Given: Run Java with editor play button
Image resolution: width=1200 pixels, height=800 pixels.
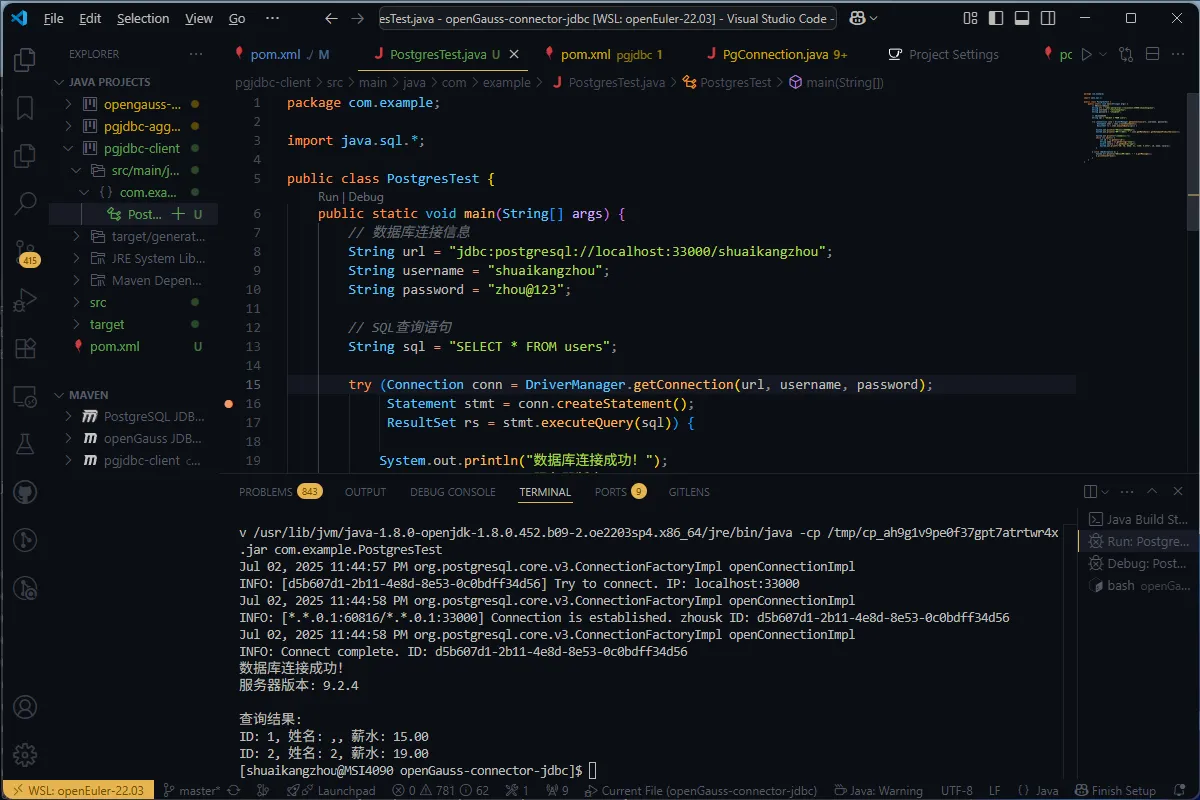Looking at the screenshot, I should tap(1087, 54).
